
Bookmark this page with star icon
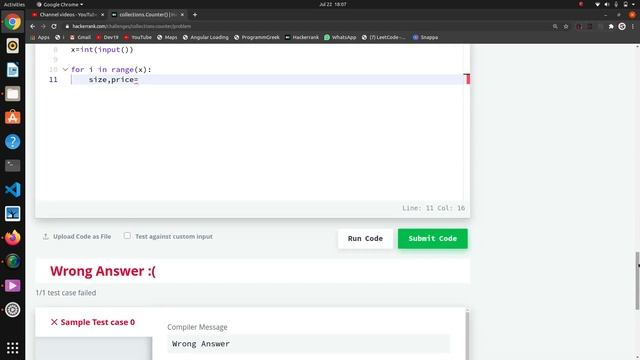(x=566, y=26)
